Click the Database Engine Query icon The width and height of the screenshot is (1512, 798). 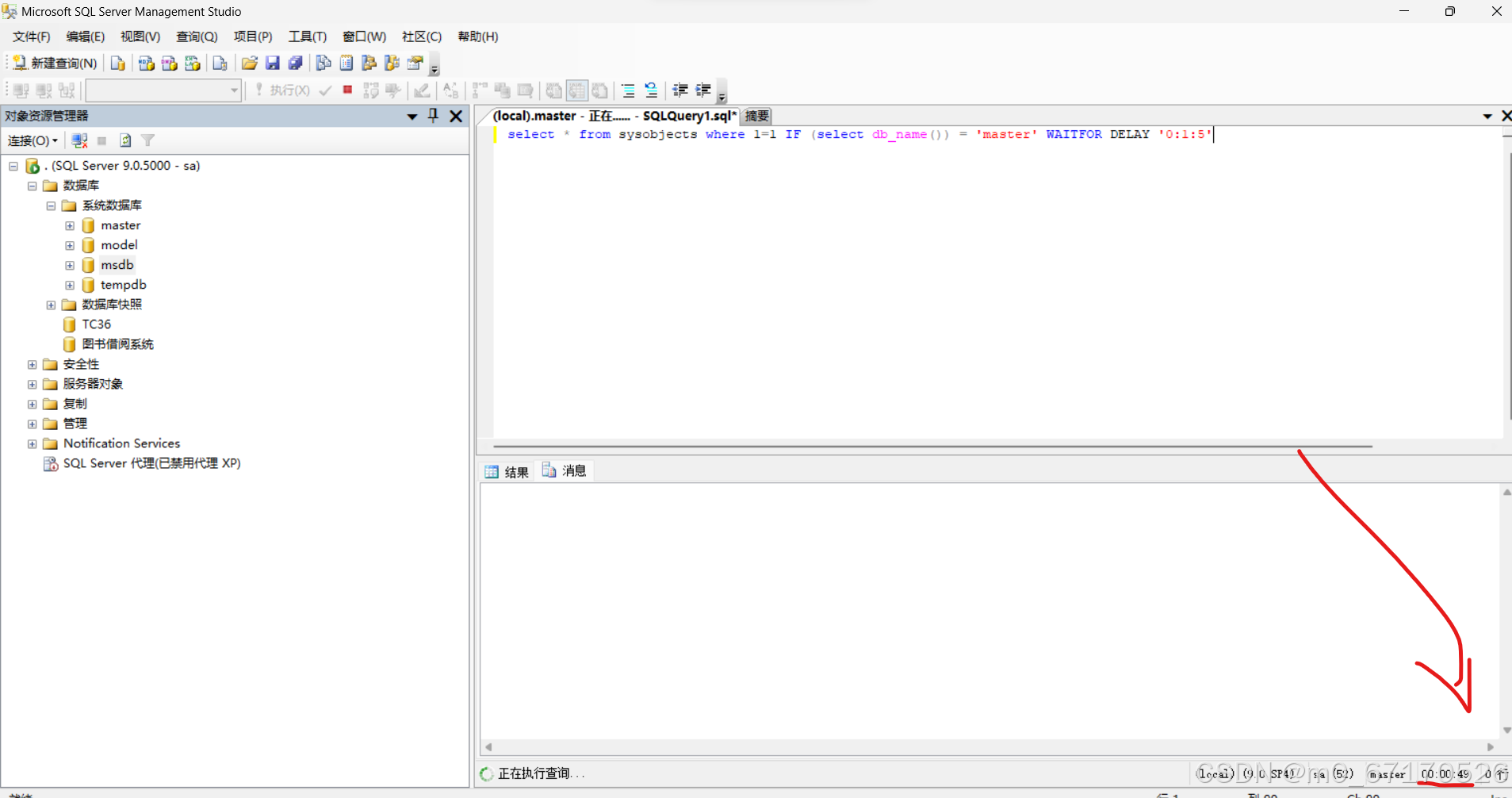[118, 63]
